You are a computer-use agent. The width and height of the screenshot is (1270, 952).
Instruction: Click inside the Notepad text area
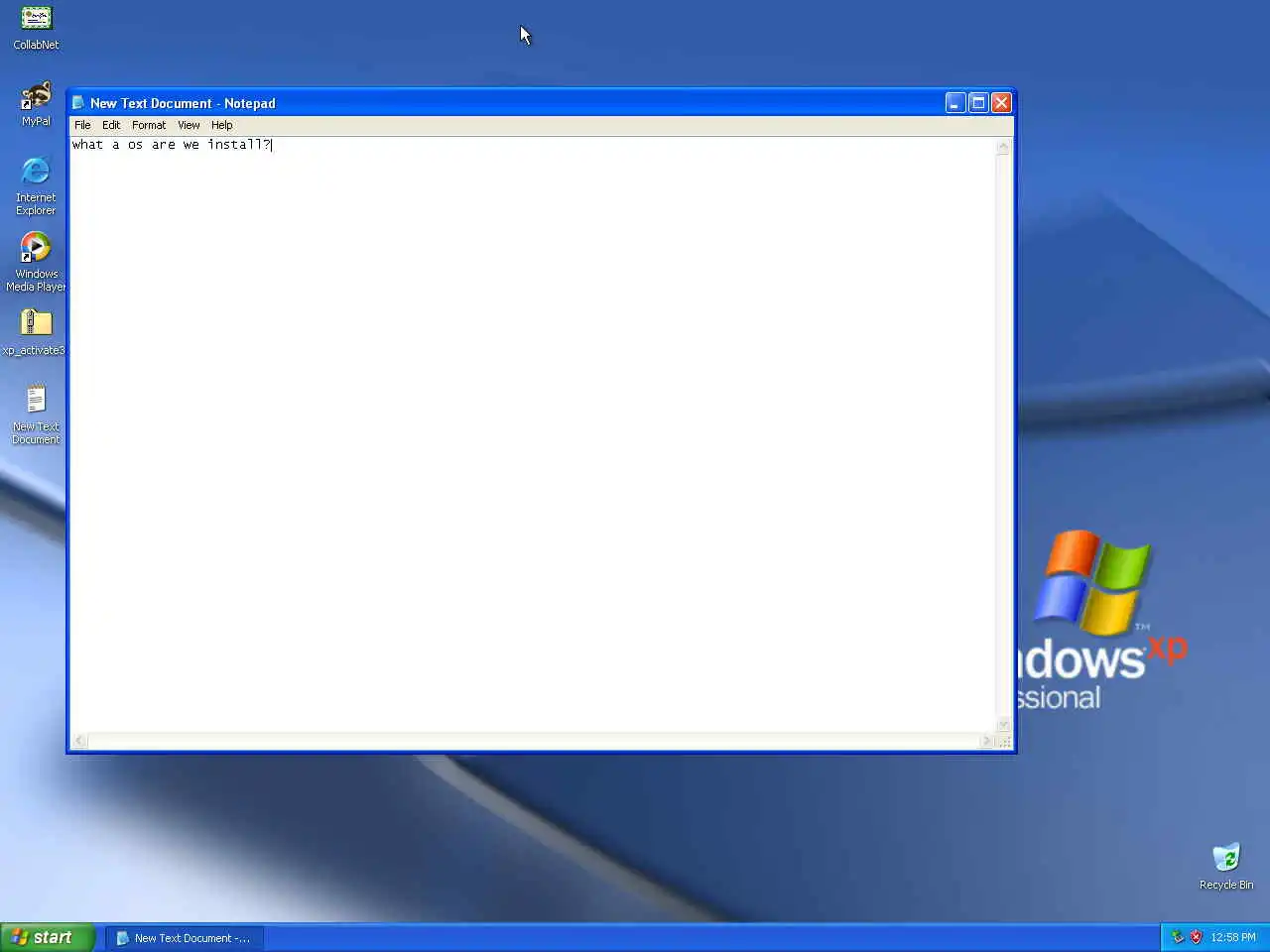[532, 436]
